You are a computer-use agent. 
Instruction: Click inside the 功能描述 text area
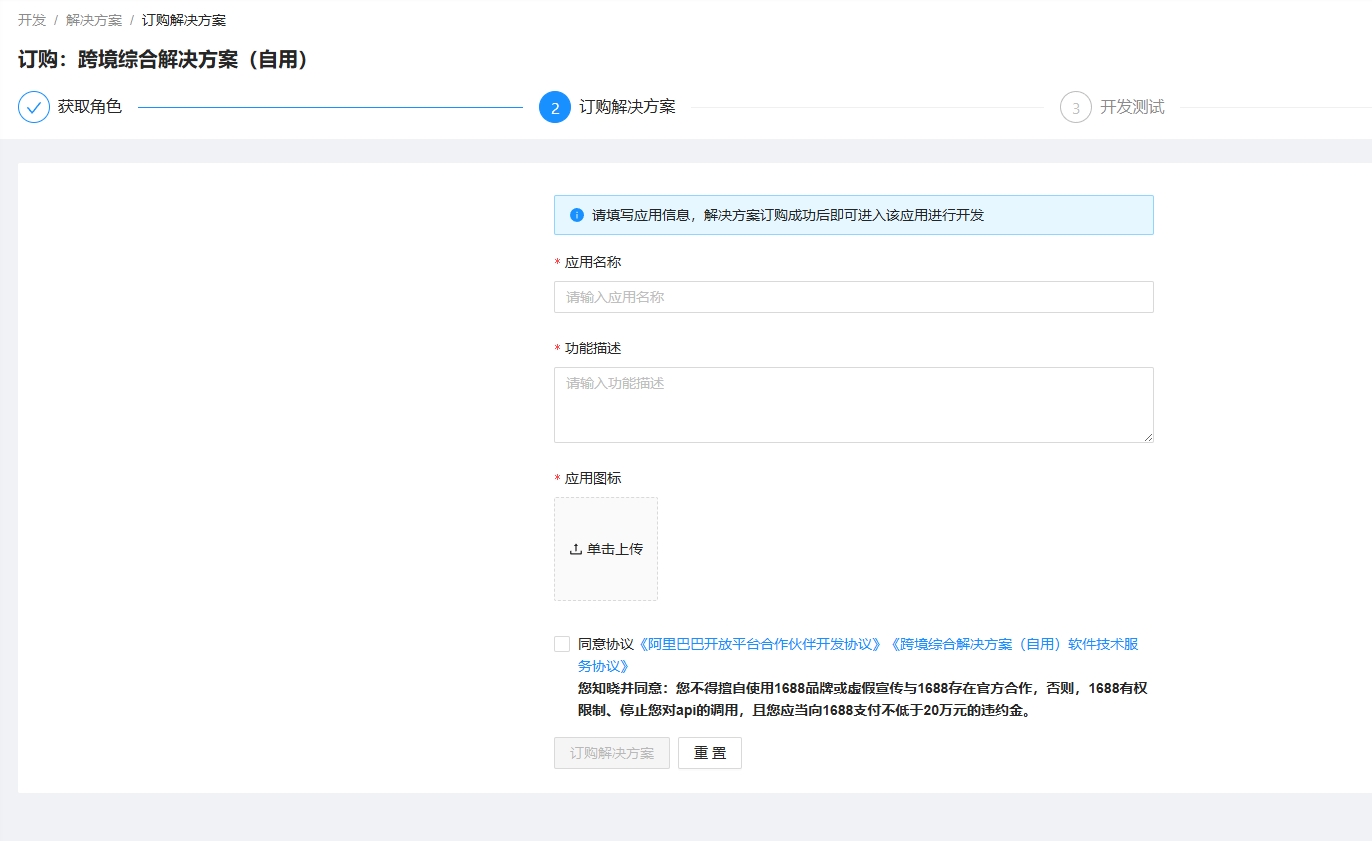853,405
